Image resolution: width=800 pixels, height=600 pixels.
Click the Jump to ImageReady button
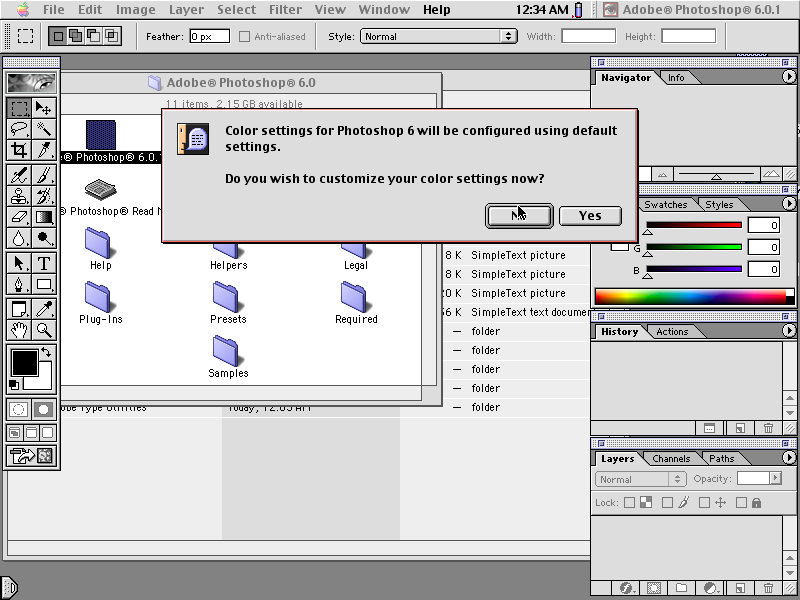[32, 456]
